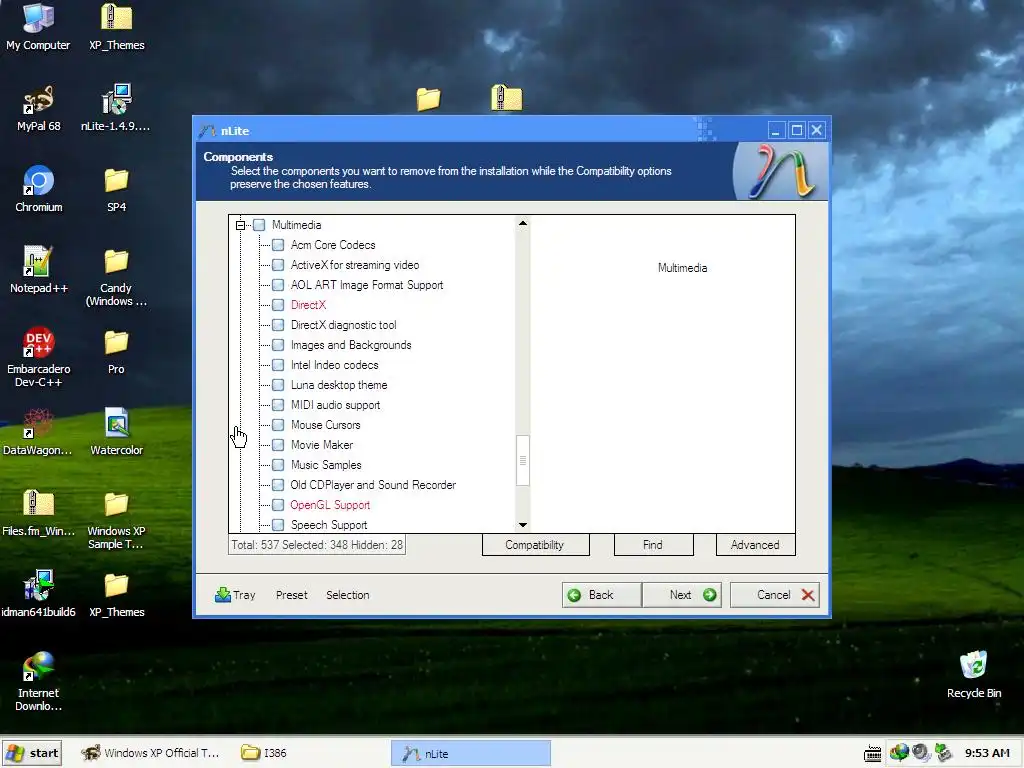Check the Mouse Cursors checkbox
This screenshot has height=768, width=1024.
[278, 425]
